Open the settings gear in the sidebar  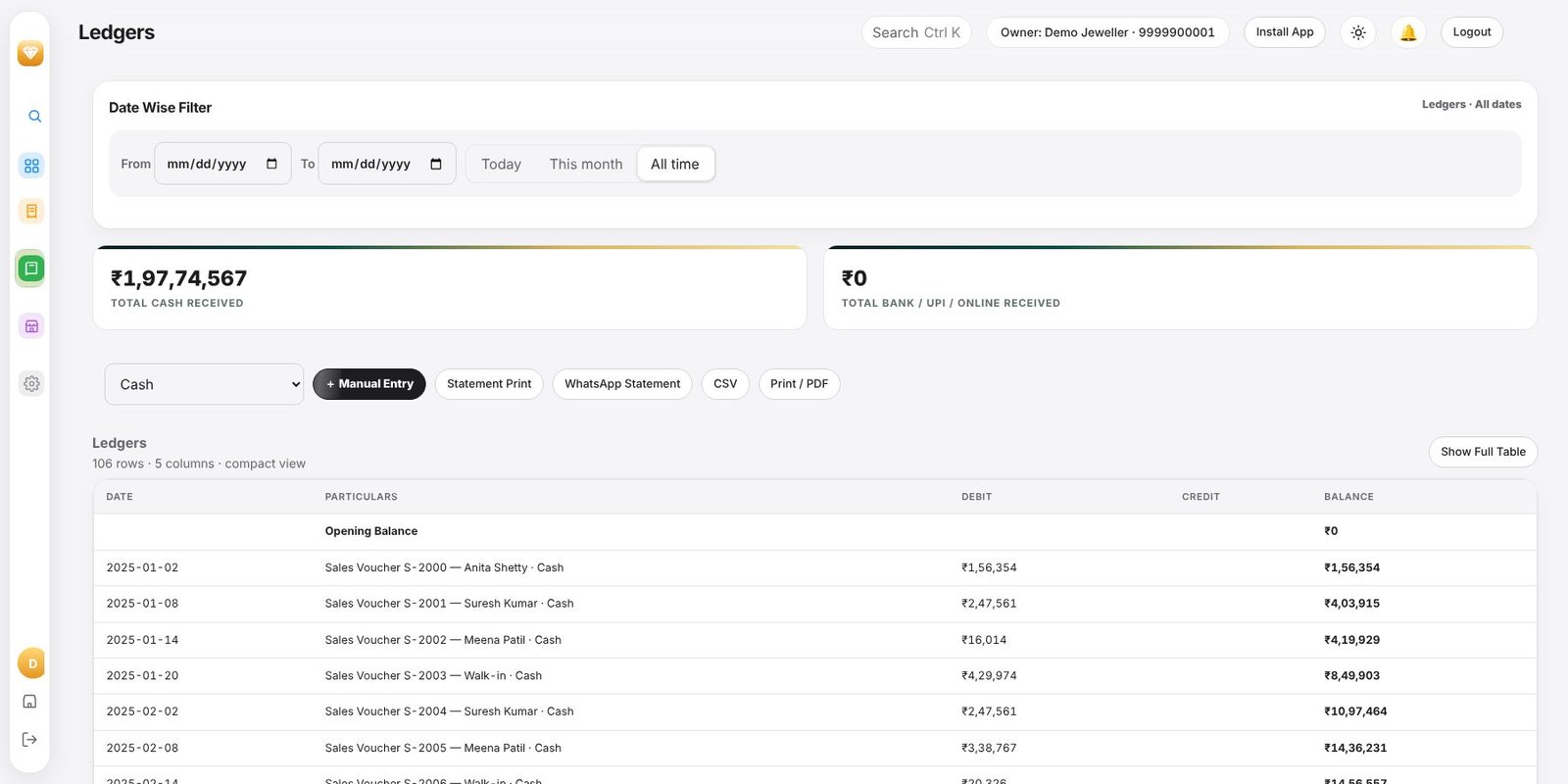tap(31, 383)
